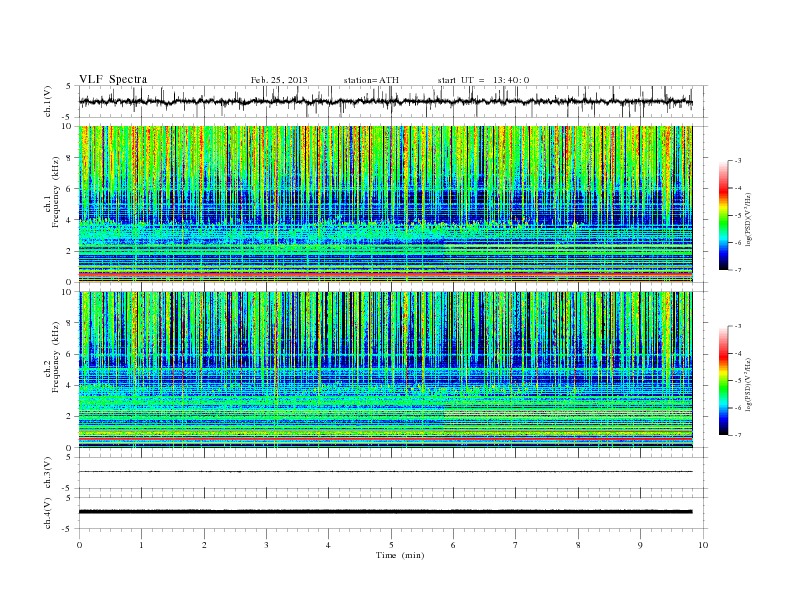Screen dimensions: 792x612
Task: Click the "station=ATH" header label
Action: coord(371,80)
